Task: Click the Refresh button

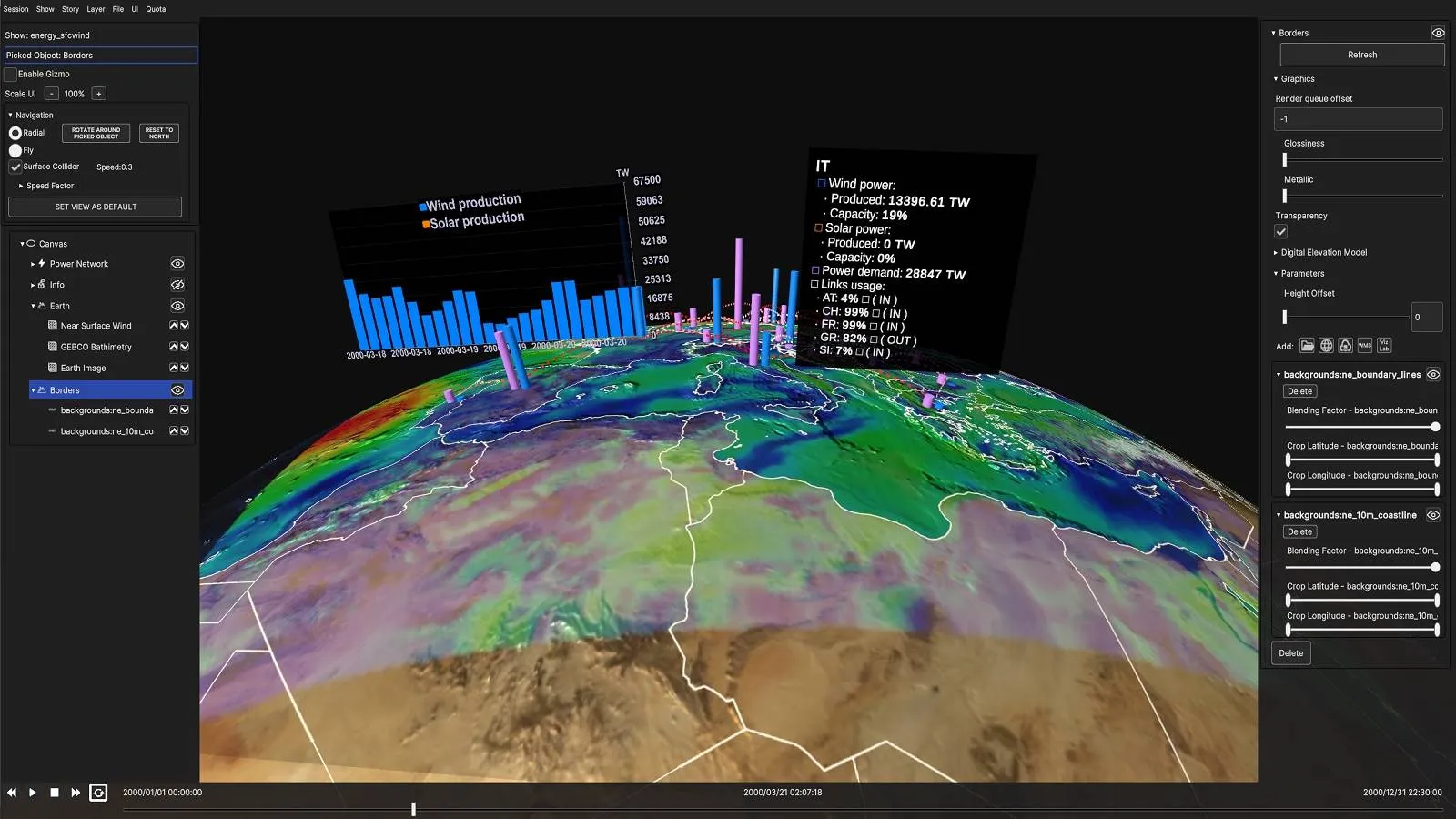Action: tap(1361, 55)
